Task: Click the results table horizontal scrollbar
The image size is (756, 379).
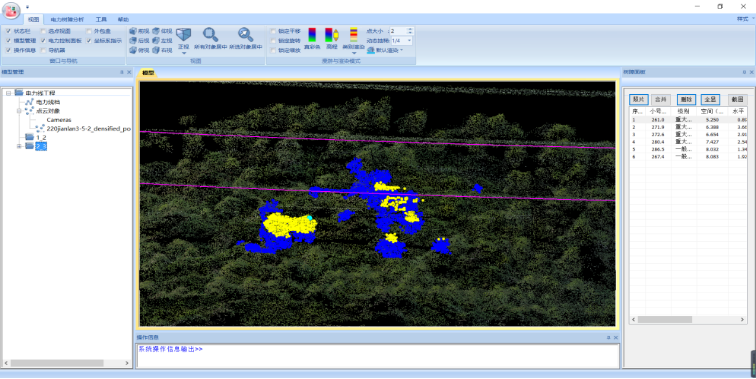Action: coord(688,320)
